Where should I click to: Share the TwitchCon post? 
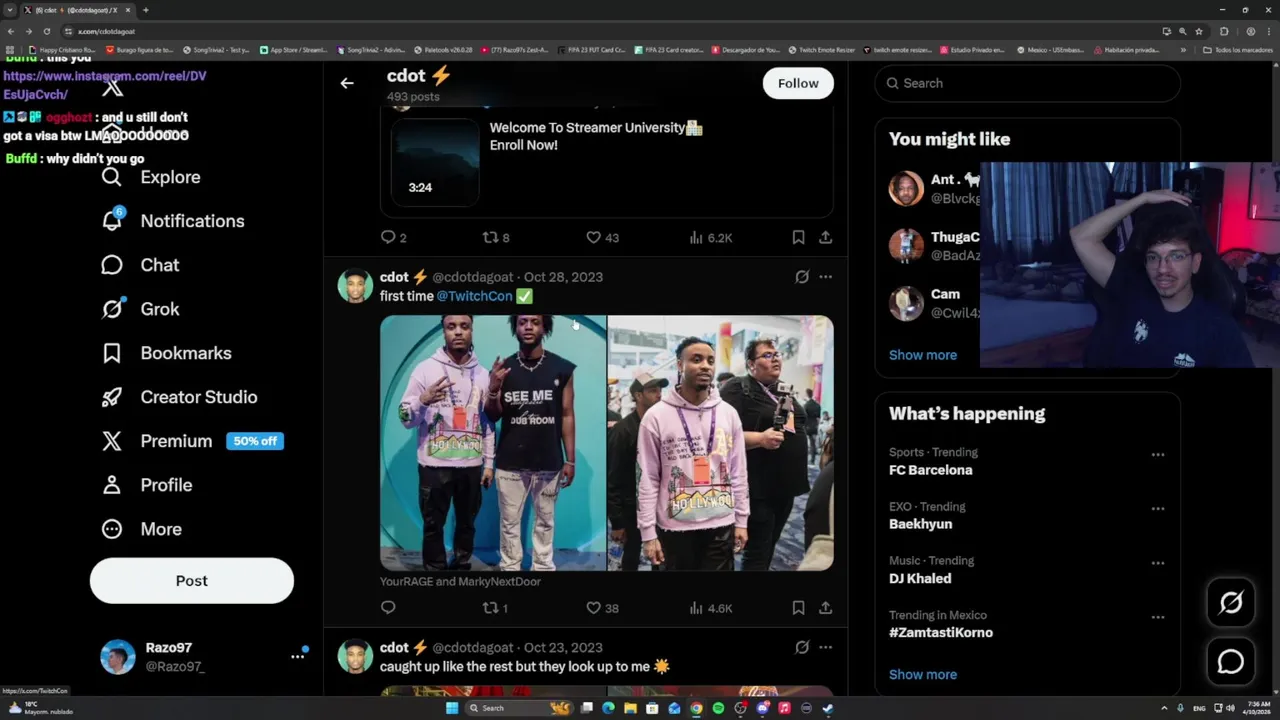click(x=825, y=607)
